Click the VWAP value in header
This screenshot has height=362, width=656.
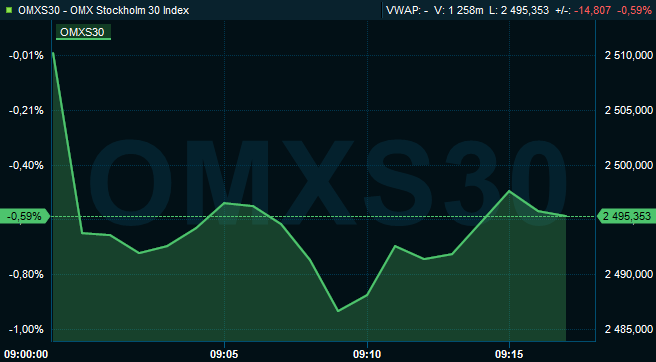pyautogui.click(x=407, y=10)
